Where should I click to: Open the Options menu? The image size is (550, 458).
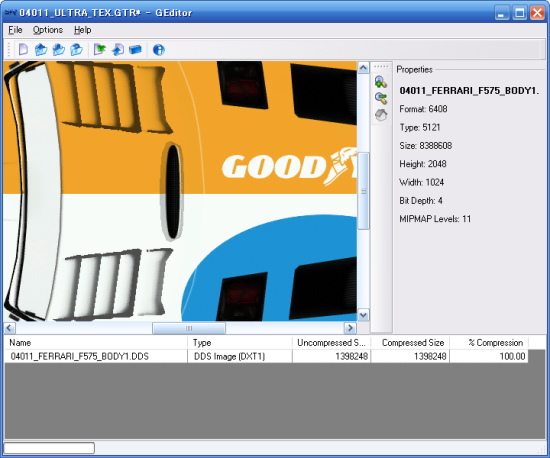pos(48,30)
